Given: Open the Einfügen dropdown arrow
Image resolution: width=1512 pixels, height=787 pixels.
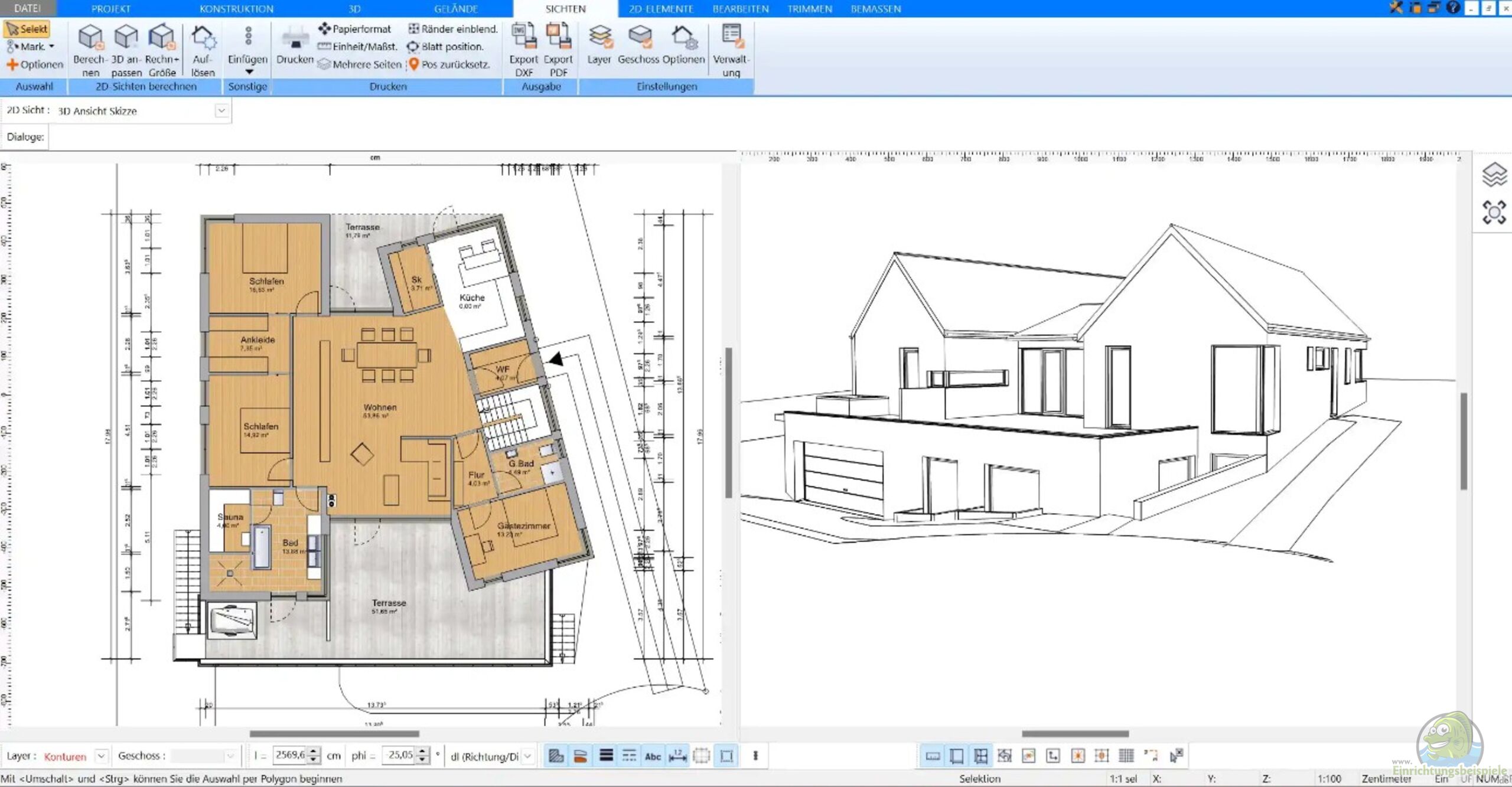Looking at the screenshot, I should click(x=249, y=72).
